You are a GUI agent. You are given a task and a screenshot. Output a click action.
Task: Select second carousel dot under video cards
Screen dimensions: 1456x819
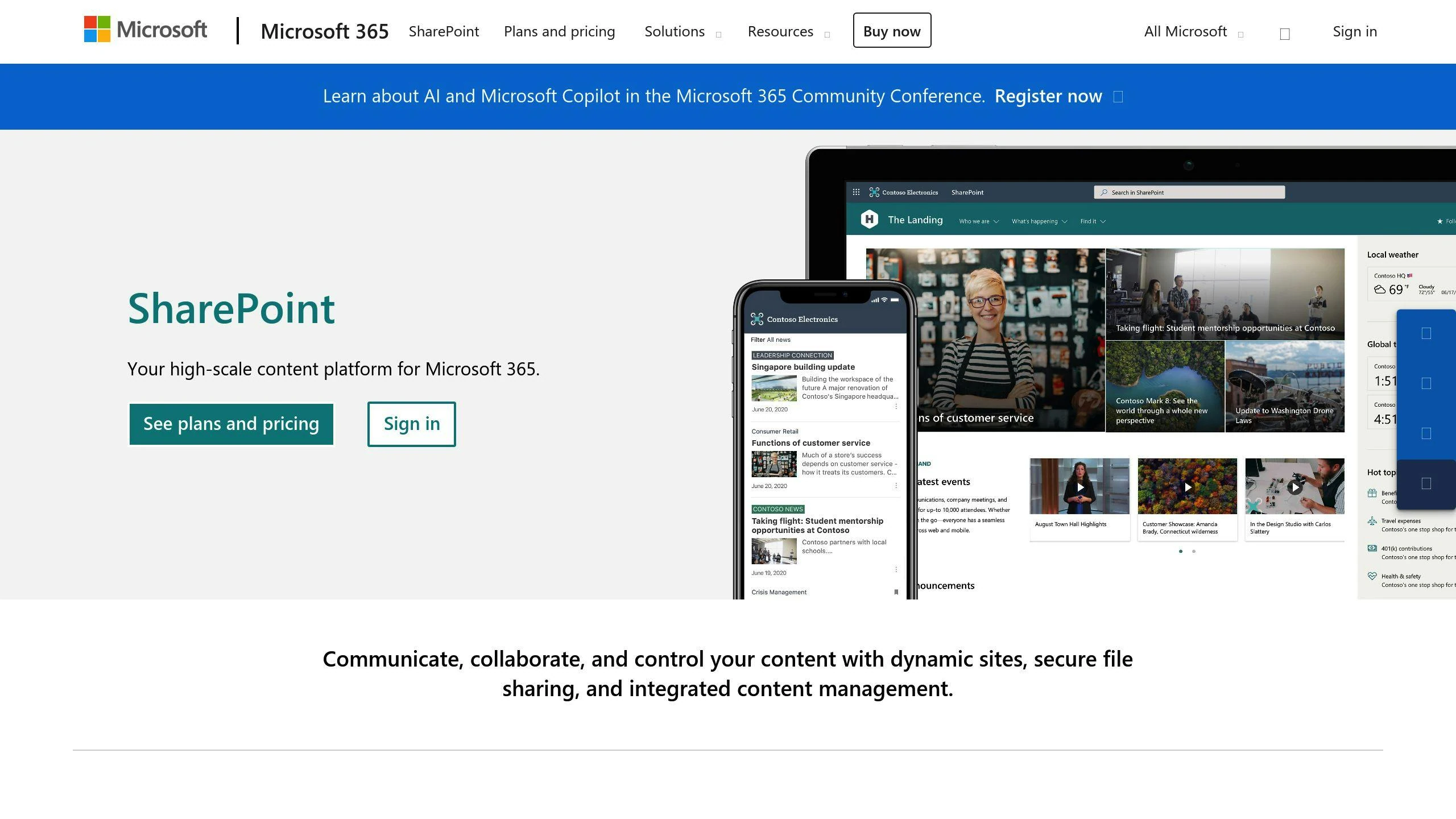[1194, 551]
